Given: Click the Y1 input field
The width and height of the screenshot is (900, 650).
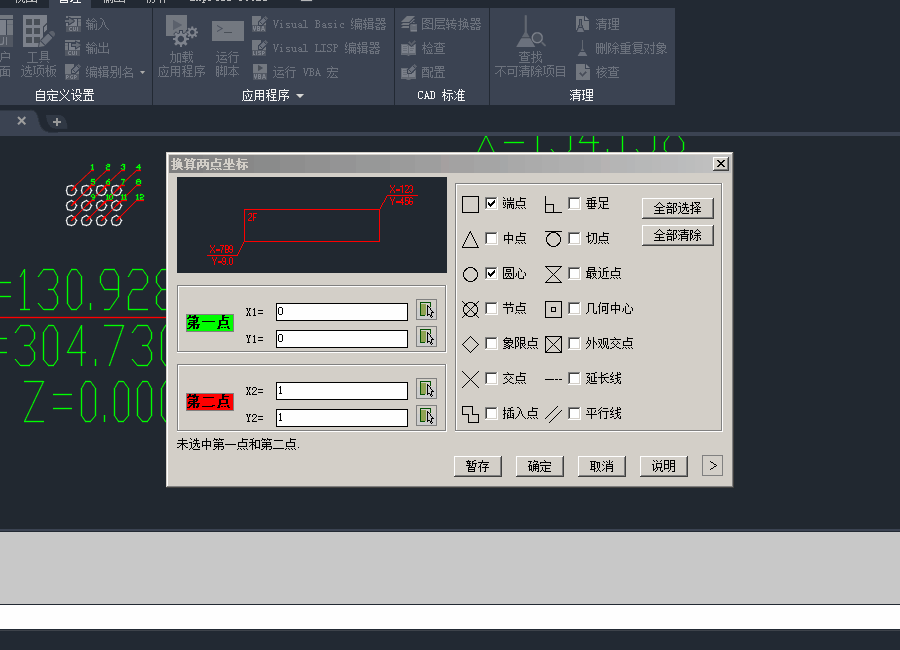Looking at the screenshot, I should tap(342, 338).
